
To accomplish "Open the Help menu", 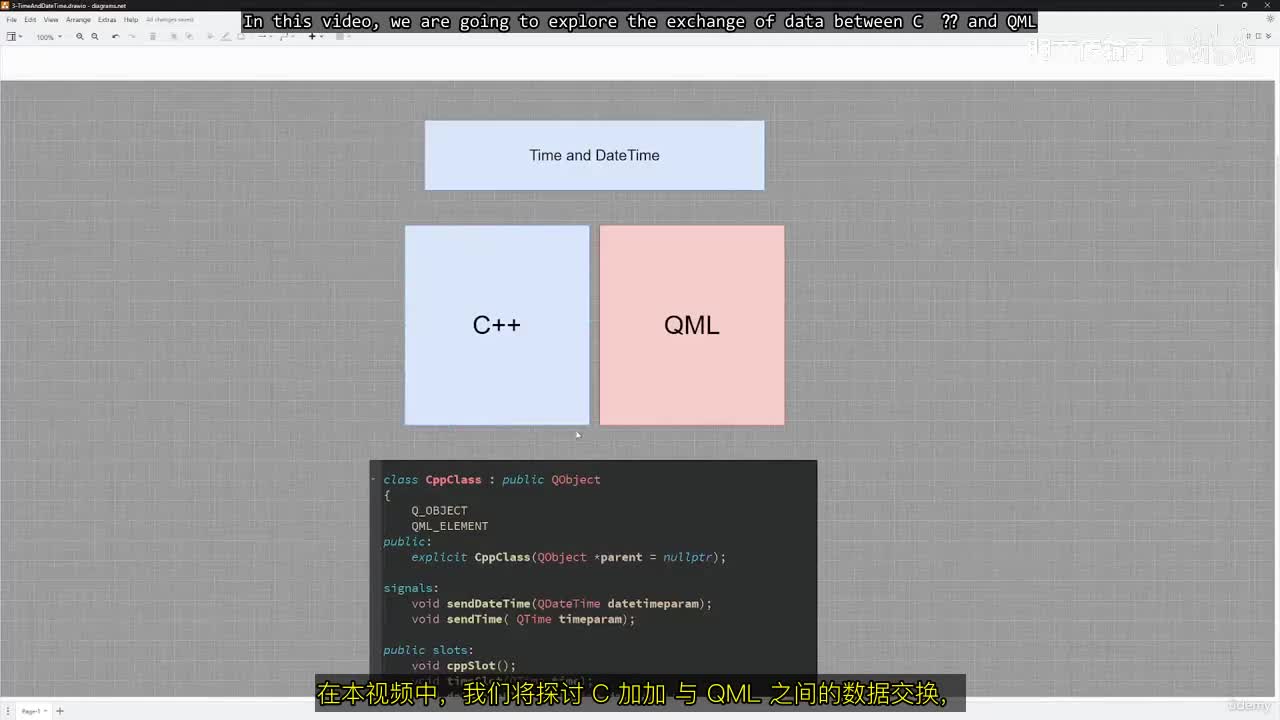I will [131, 20].
